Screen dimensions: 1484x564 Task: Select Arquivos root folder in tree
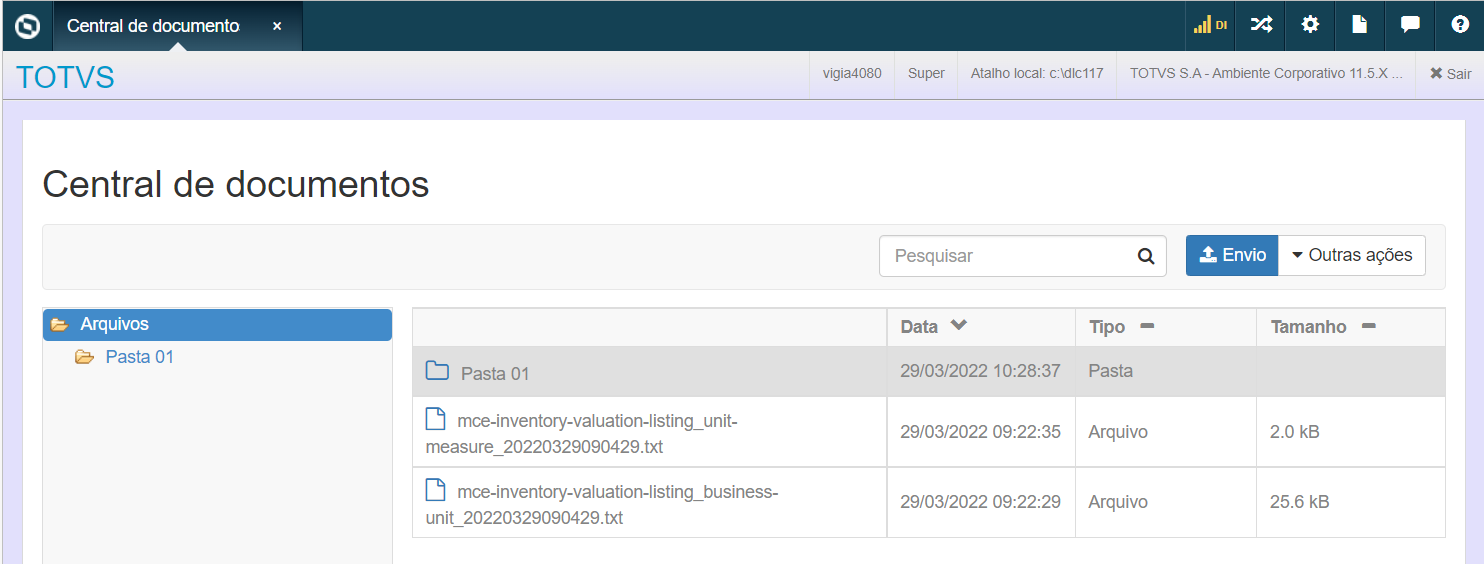(x=115, y=324)
